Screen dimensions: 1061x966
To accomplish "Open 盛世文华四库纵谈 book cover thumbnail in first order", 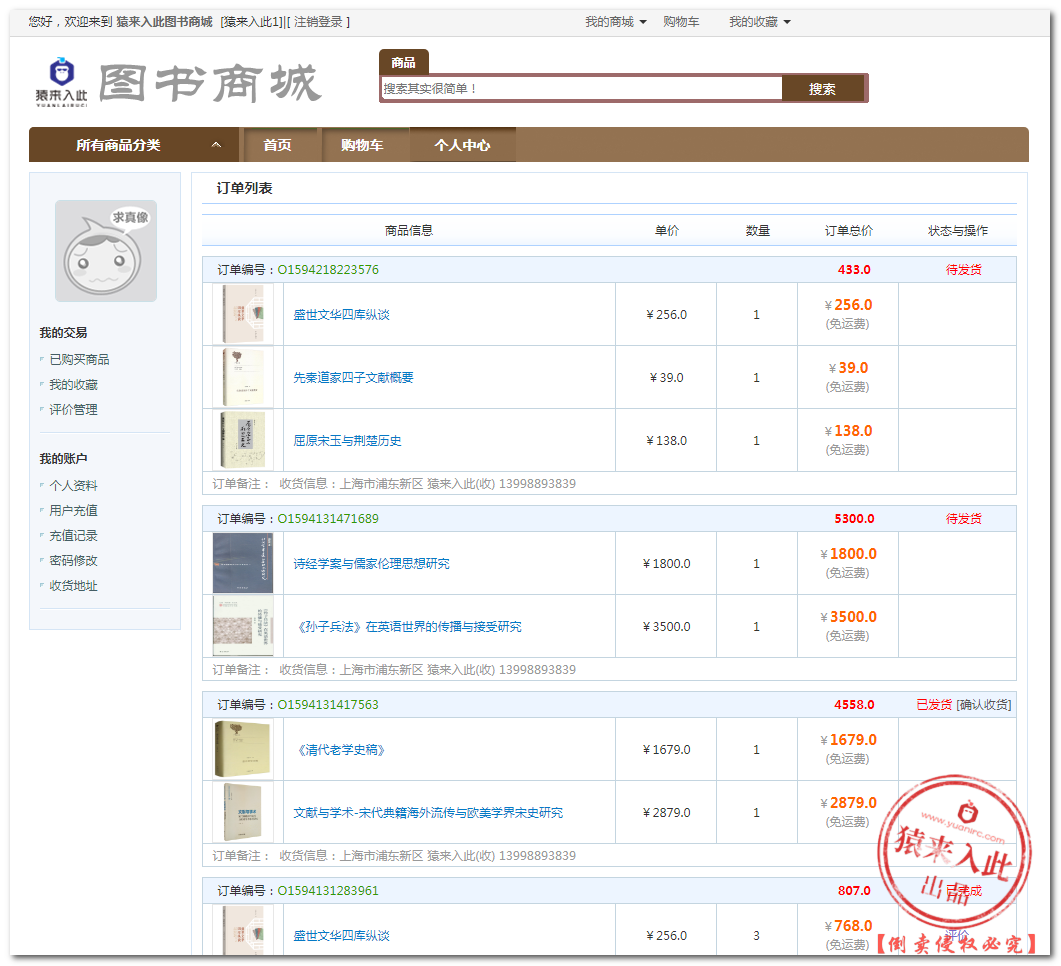I will point(243,314).
